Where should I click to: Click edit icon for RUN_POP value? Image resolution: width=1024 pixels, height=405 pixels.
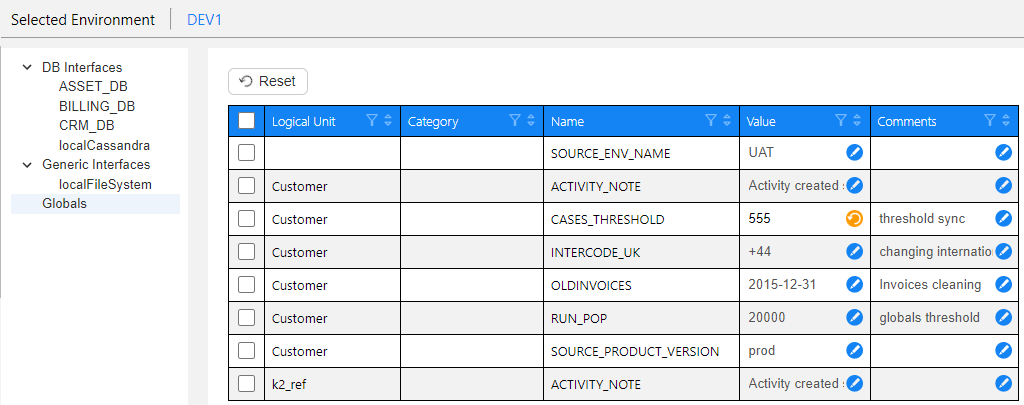point(854,318)
